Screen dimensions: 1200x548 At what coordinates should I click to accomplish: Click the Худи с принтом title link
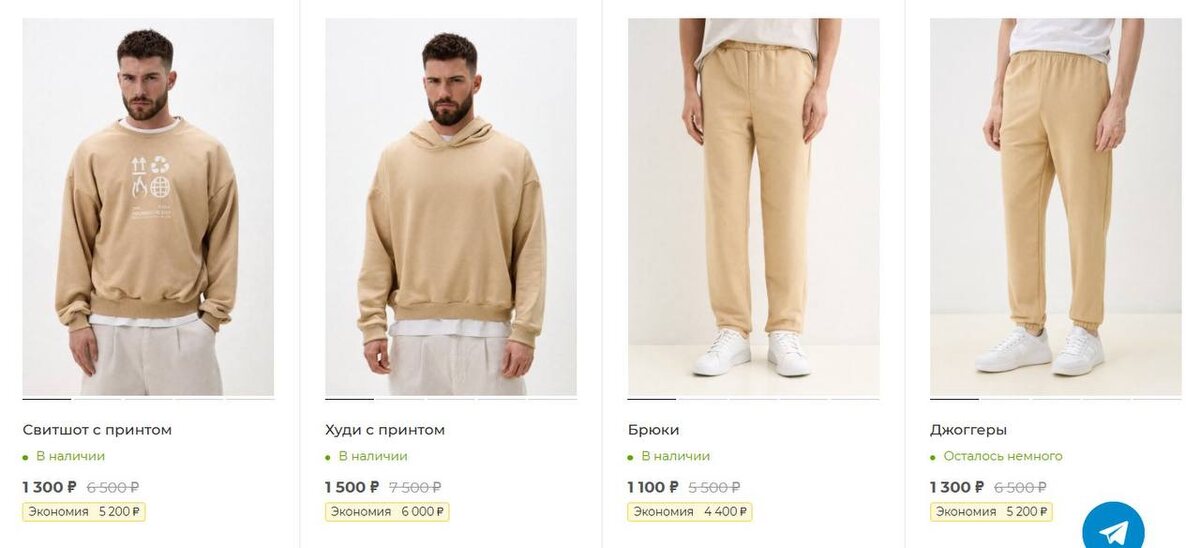tap(385, 430)
